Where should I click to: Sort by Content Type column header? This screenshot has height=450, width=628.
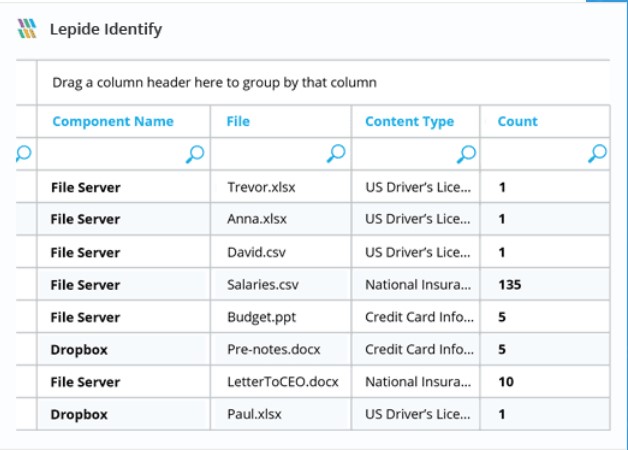point(409,121)
